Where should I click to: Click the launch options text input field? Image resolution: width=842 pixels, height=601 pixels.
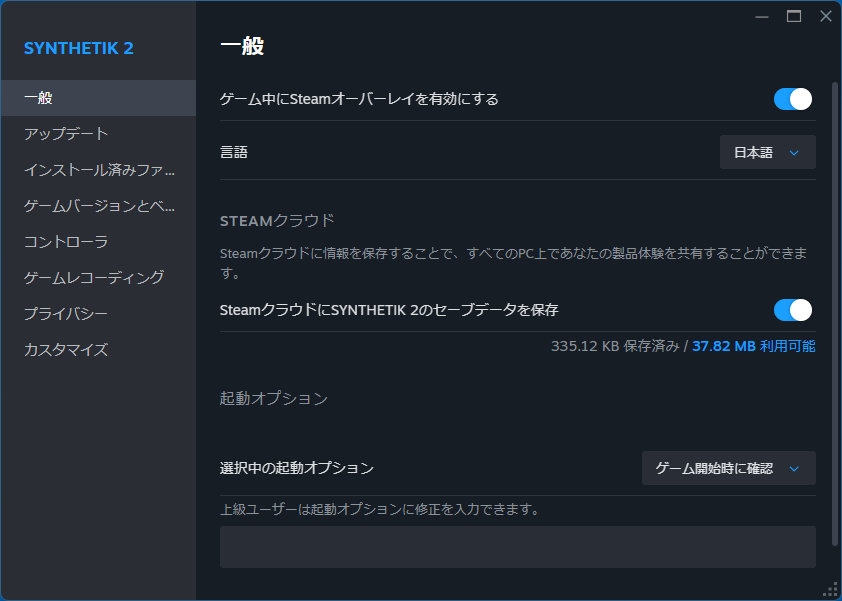tap(517, 547)
